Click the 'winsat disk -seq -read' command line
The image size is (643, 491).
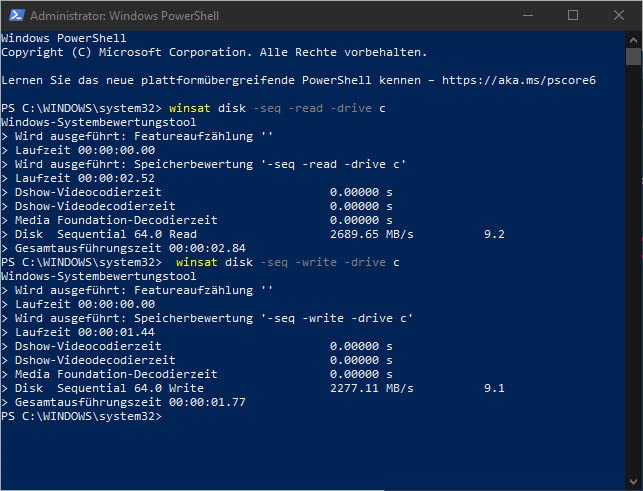click(282, 107)
